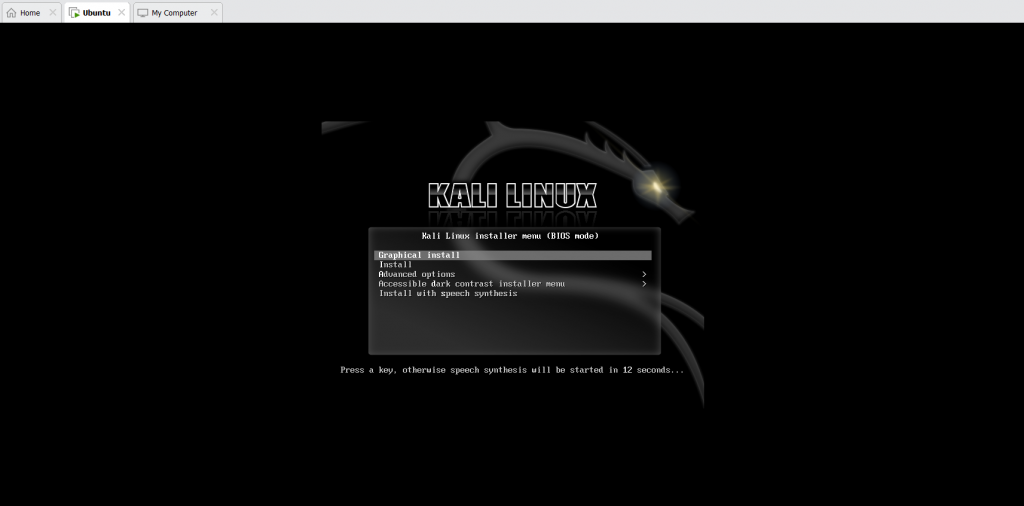Viewport: 1024px width, 506px height.
Task: Click the Kali Linux installer menu title
Action: 510,236
